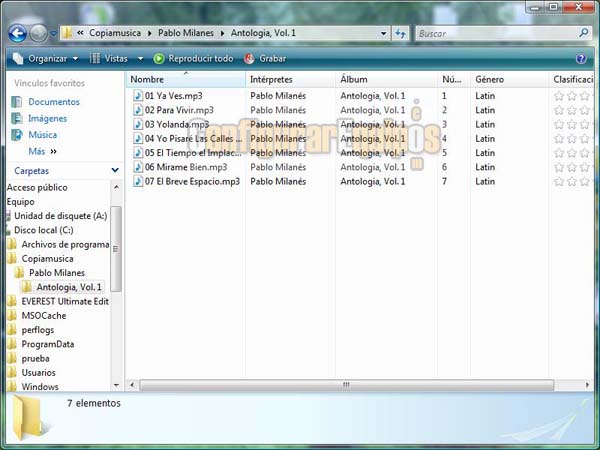Click Reproducir todo

coord(193,59)
